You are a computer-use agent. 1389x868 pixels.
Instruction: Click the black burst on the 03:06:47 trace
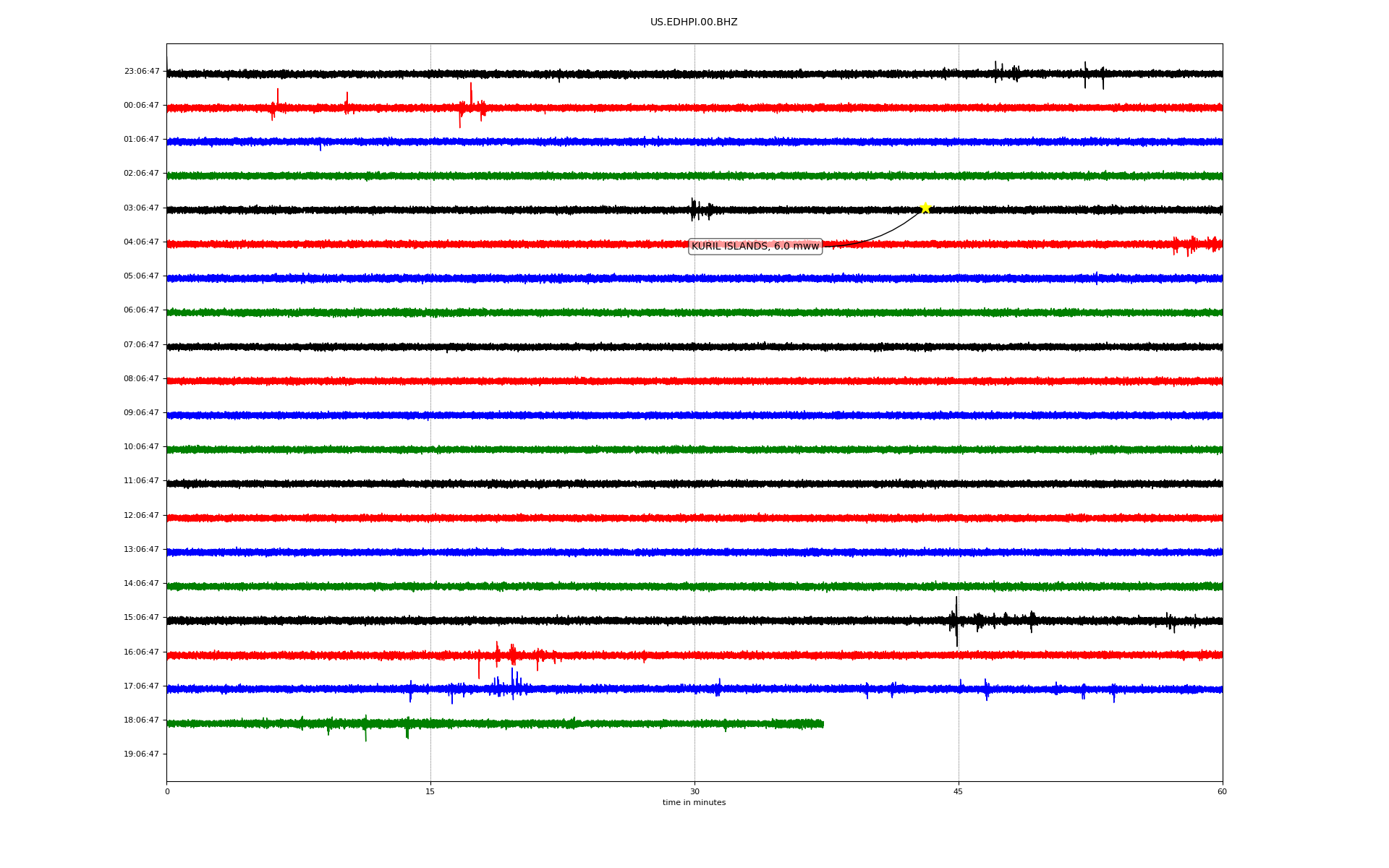point(700,210)
